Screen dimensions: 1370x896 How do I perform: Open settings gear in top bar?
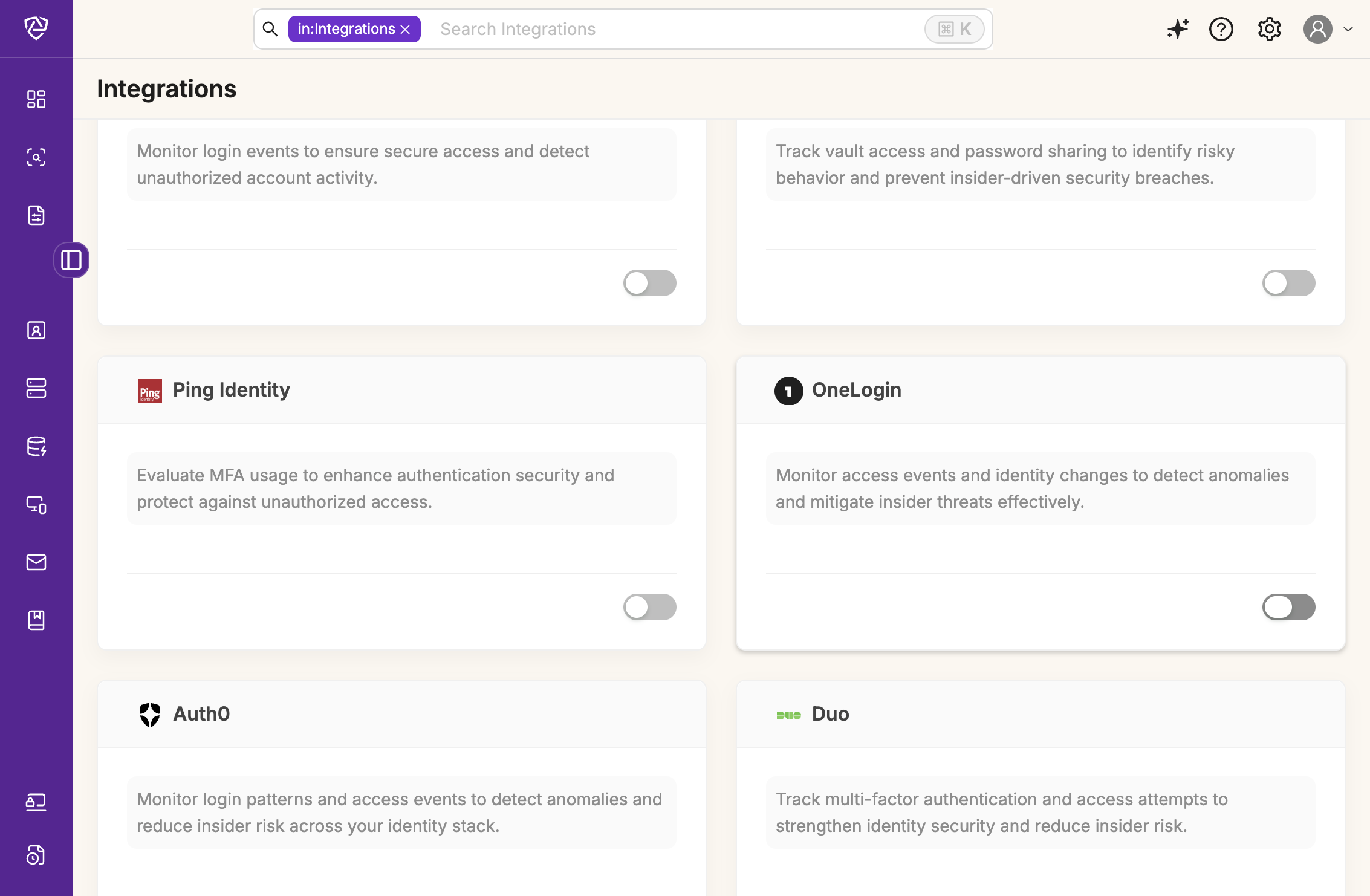coord(1269,29)
